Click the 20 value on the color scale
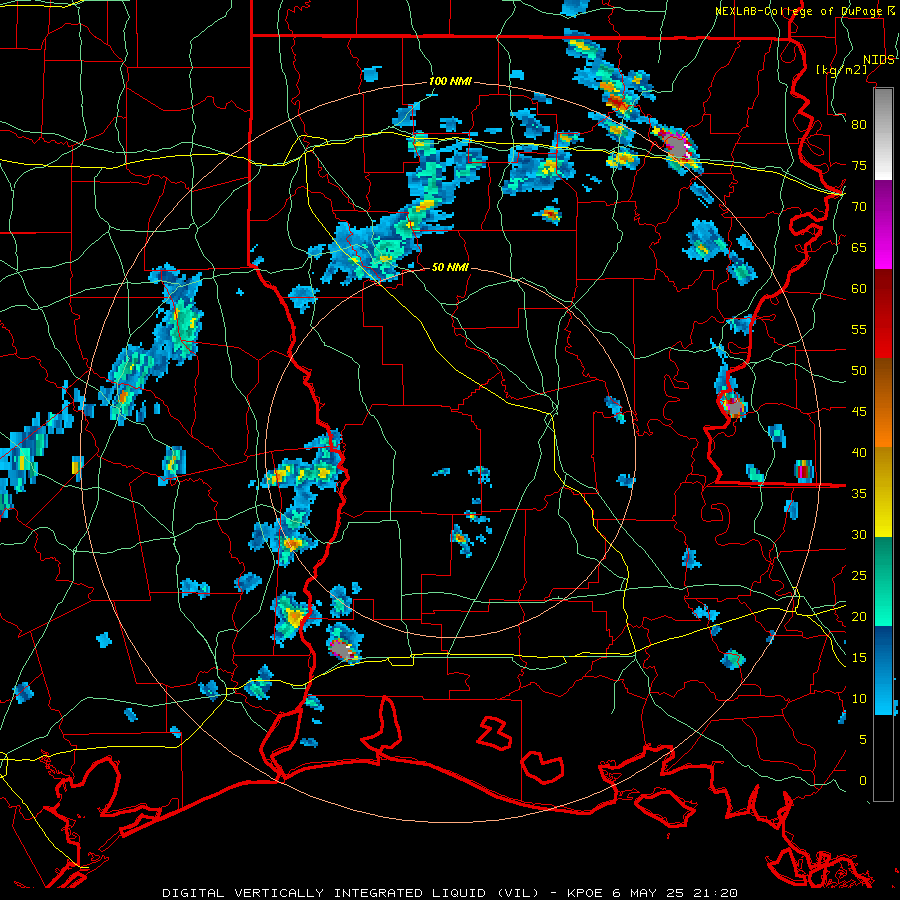Viewport: 900px width, 900px height. click(859, 616)
